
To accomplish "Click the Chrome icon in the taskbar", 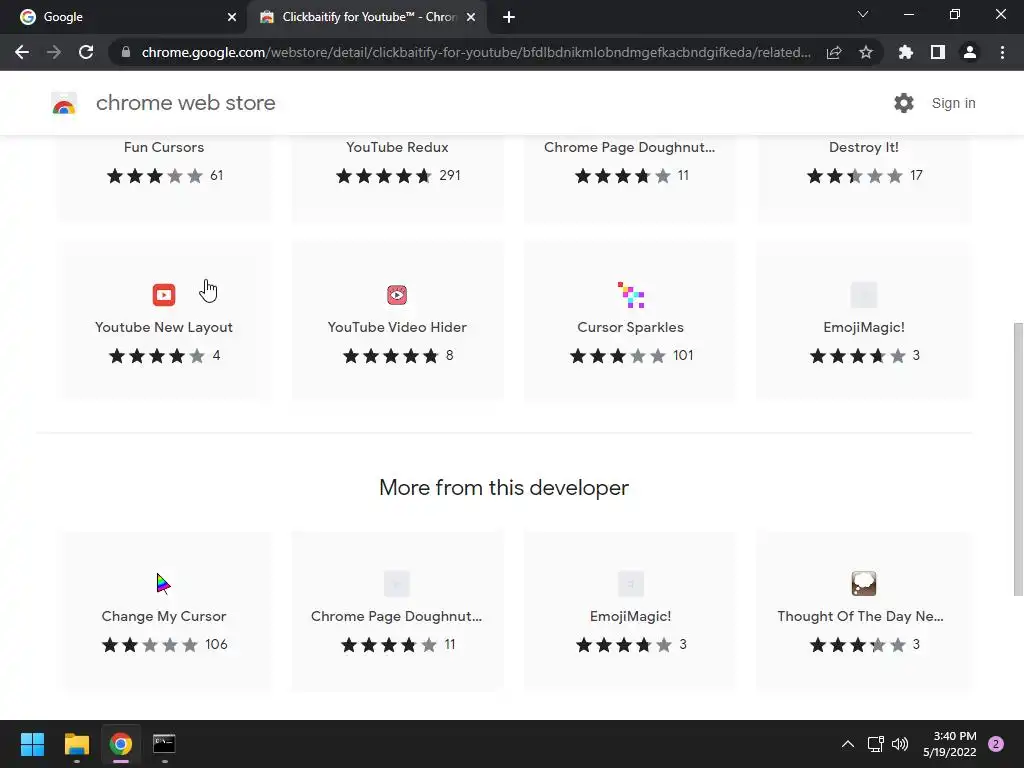I will click(121, 744).
